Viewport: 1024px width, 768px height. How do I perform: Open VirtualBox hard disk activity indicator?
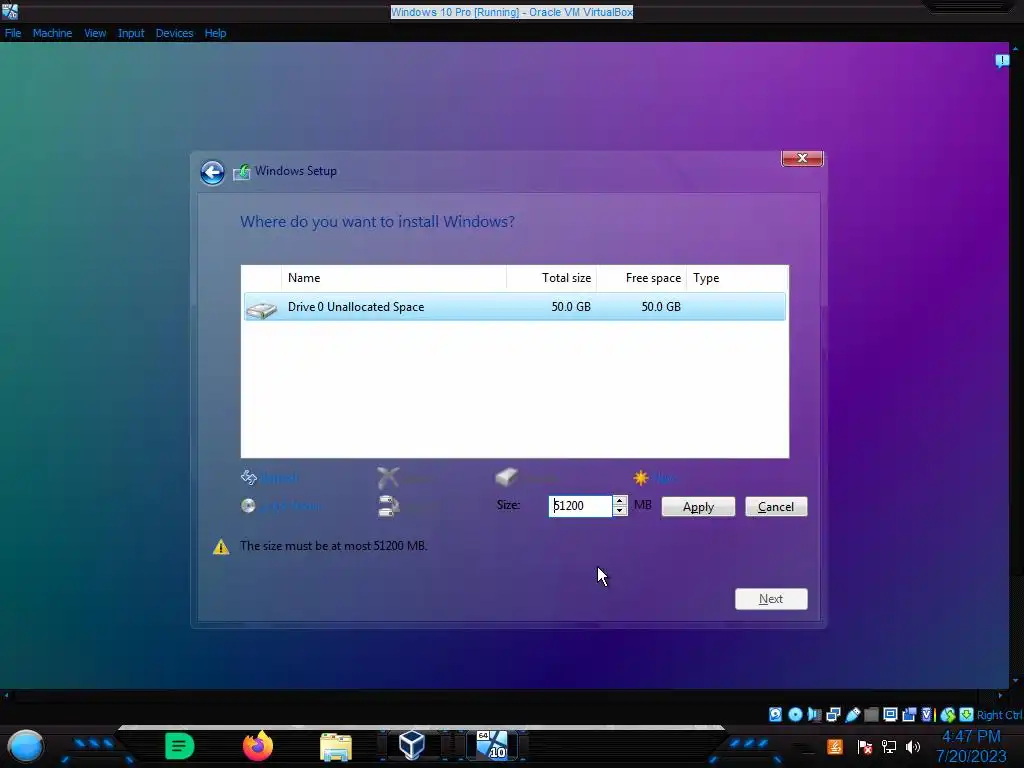tap(775, 714)
